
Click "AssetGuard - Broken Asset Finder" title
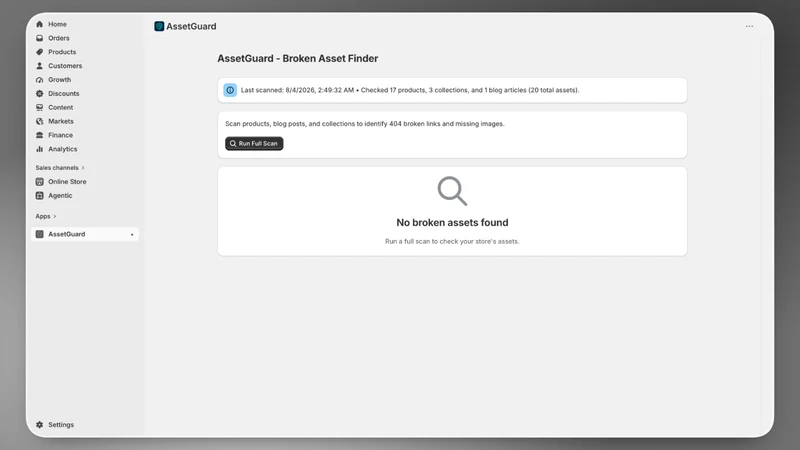[x=297, y=59]
